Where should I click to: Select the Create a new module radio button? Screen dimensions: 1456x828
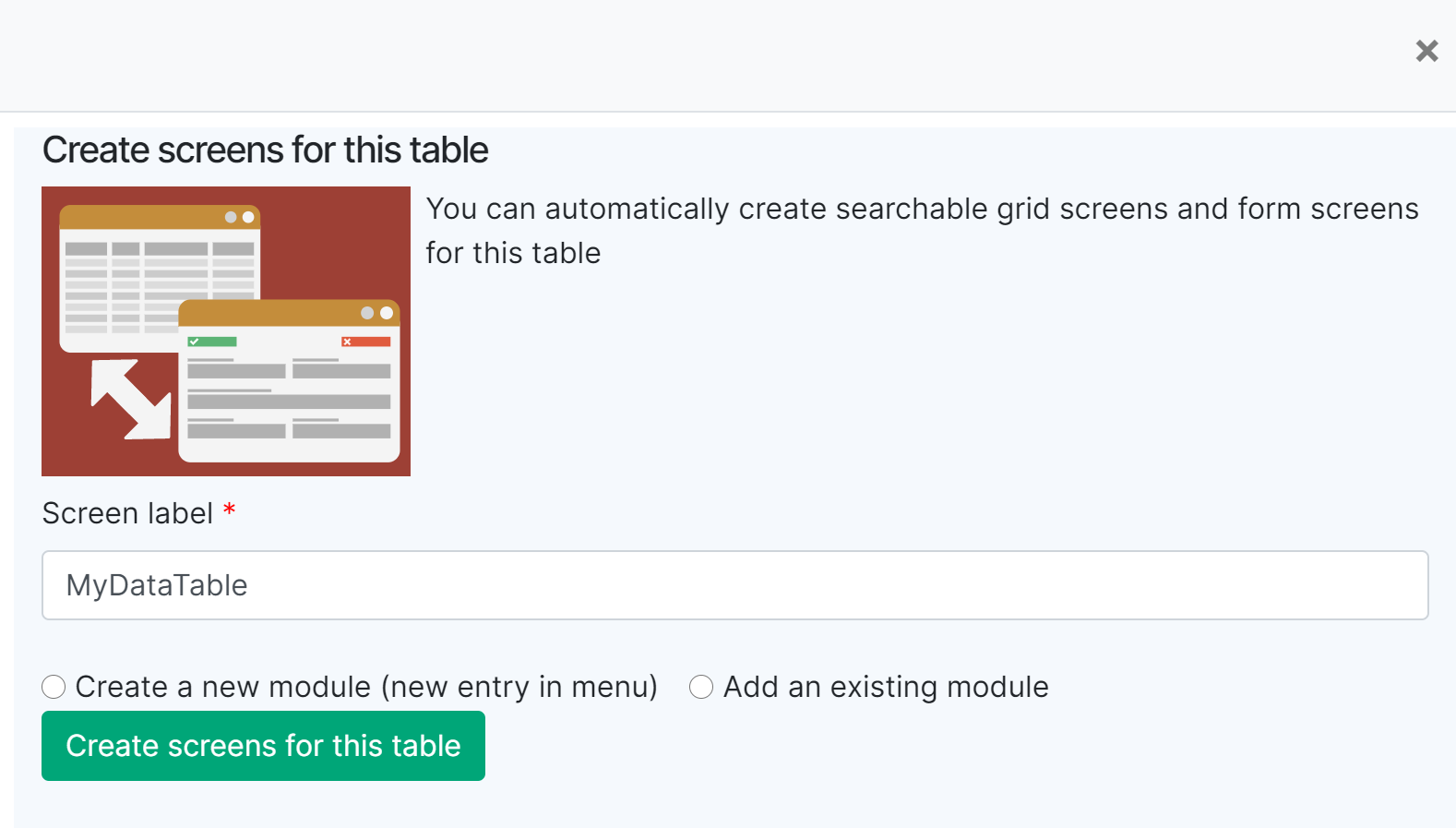54,687
